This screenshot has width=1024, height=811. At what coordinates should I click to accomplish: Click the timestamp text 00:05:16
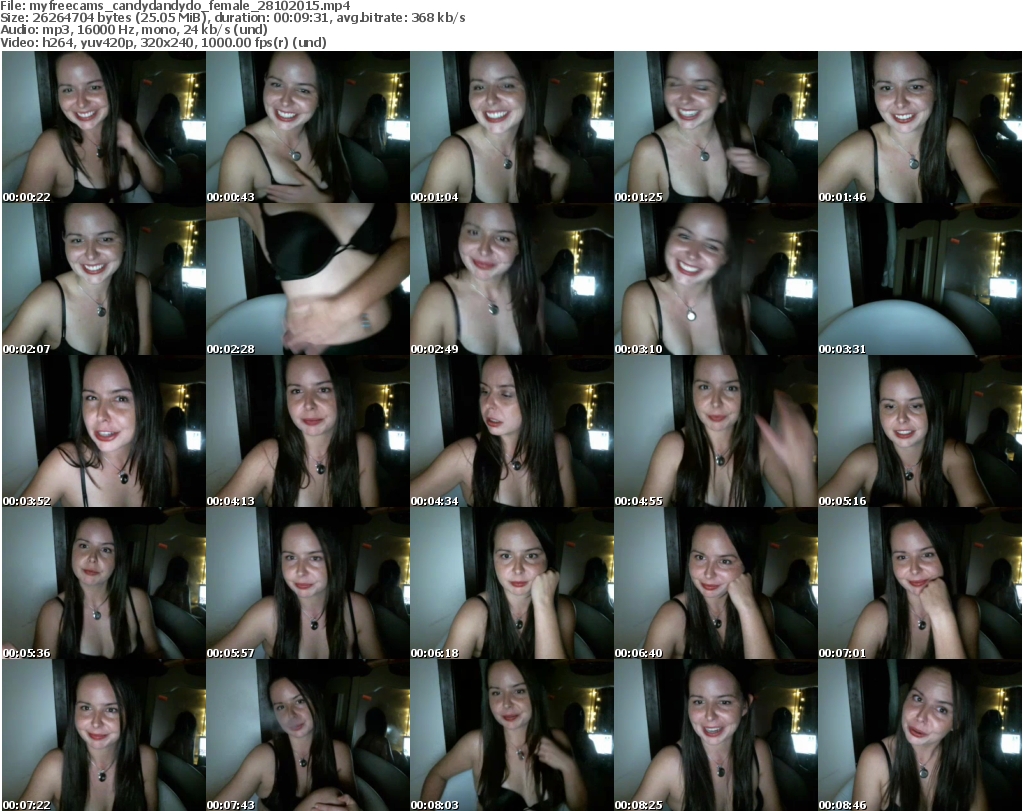pos(842,501)
